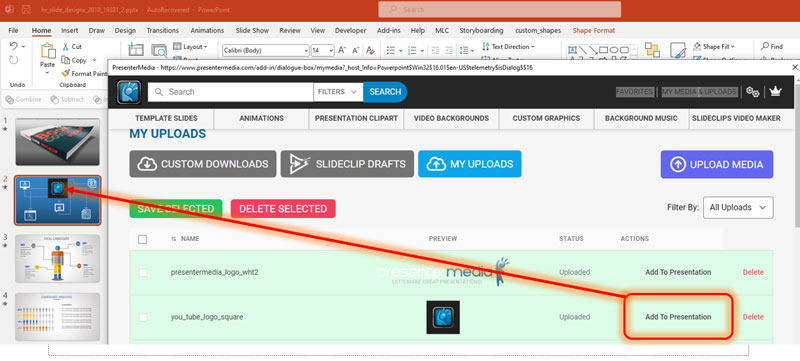
Task: Open the FILTERS dropdown
Action: click(338, 92)
